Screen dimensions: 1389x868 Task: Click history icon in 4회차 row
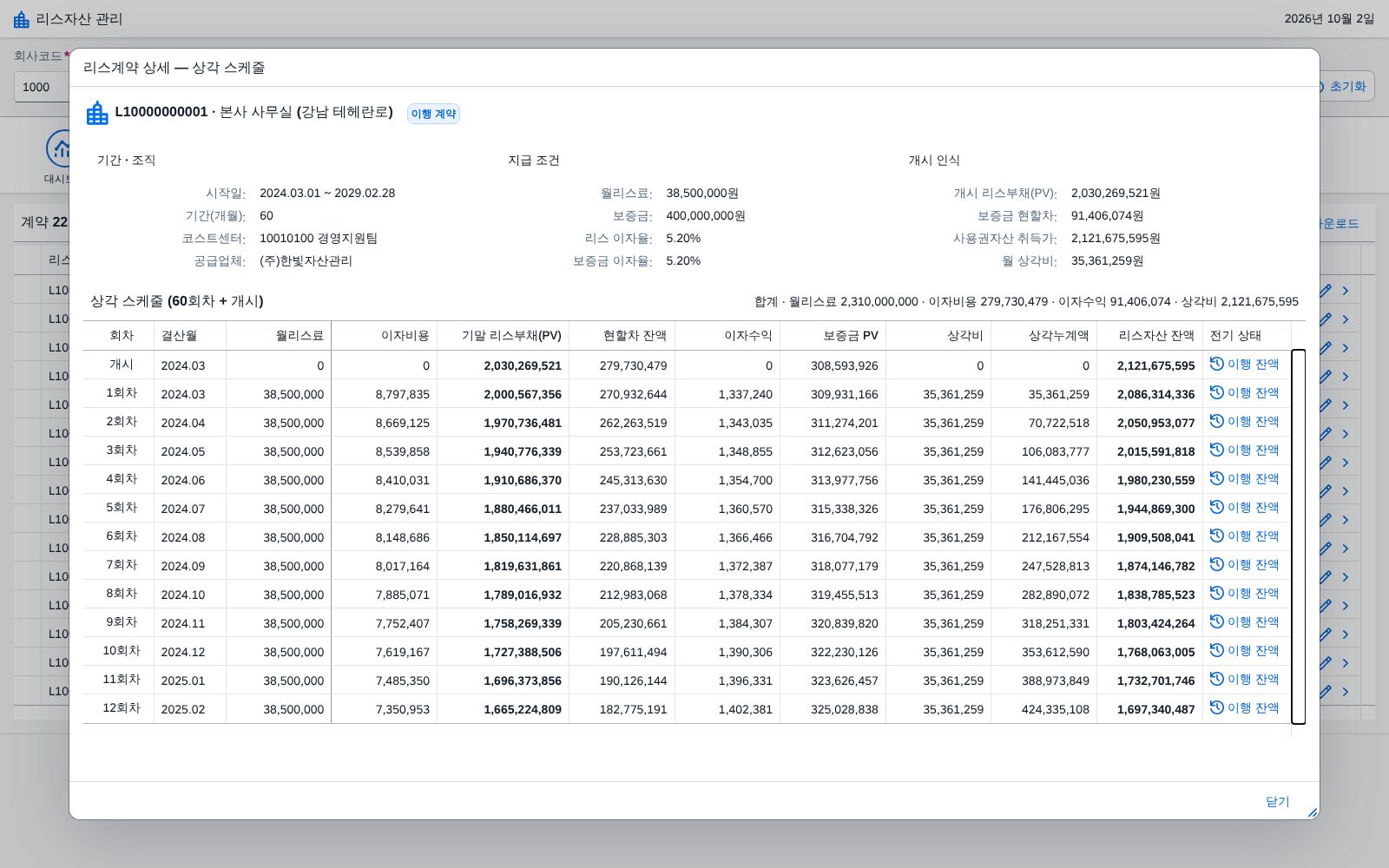pyautogui.click(x=1217, y=479)
